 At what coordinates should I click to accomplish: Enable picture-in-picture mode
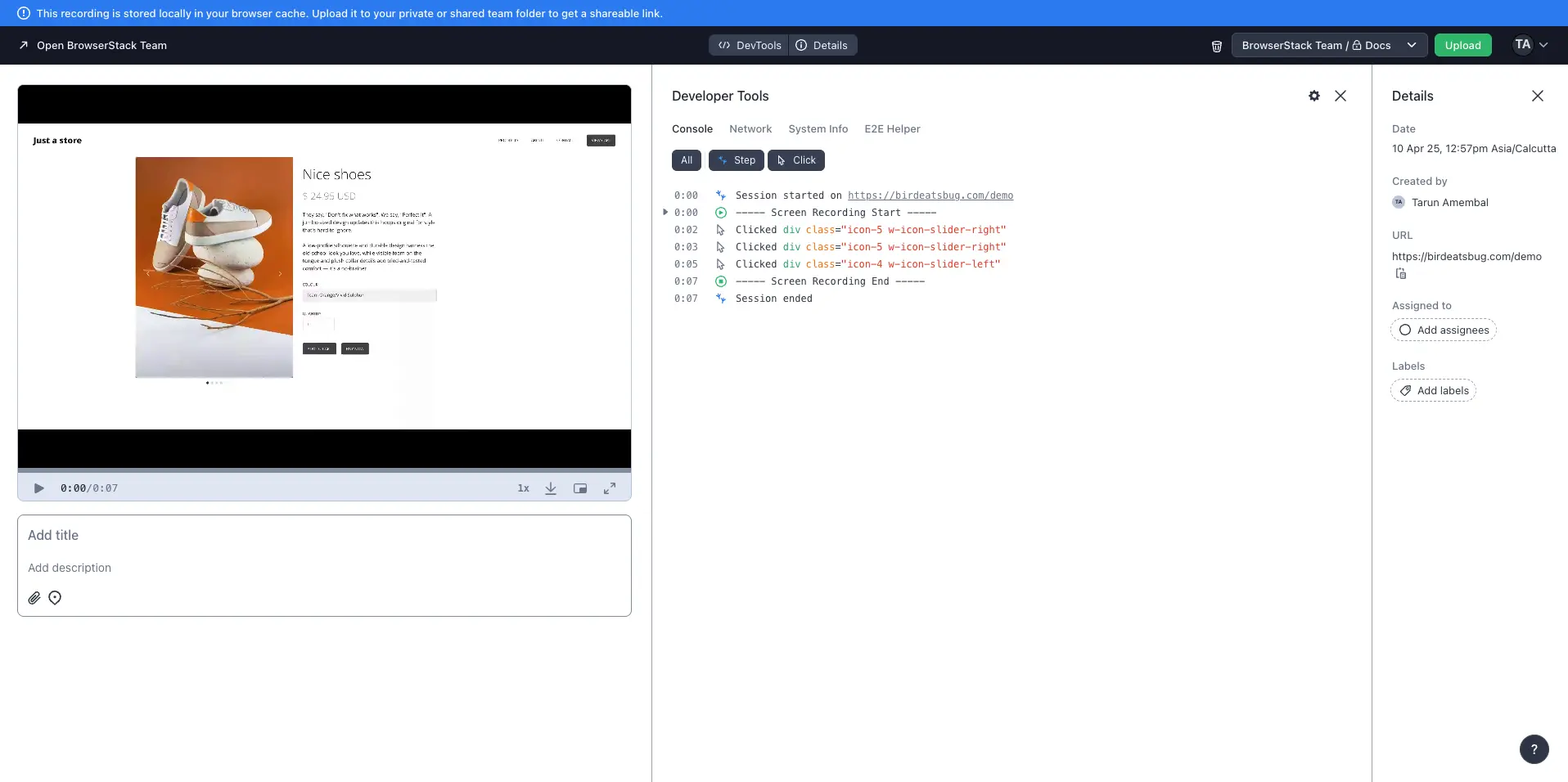coord(580,488)
